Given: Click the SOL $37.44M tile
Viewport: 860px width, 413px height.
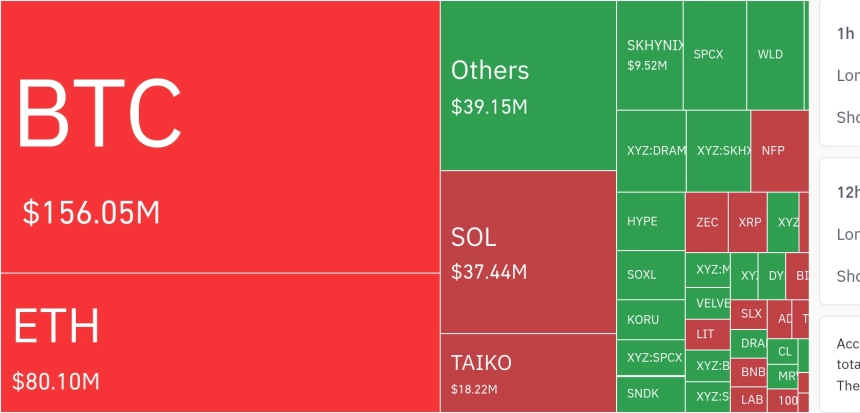Looking at the screenshot, I should (x=528, y=252).
